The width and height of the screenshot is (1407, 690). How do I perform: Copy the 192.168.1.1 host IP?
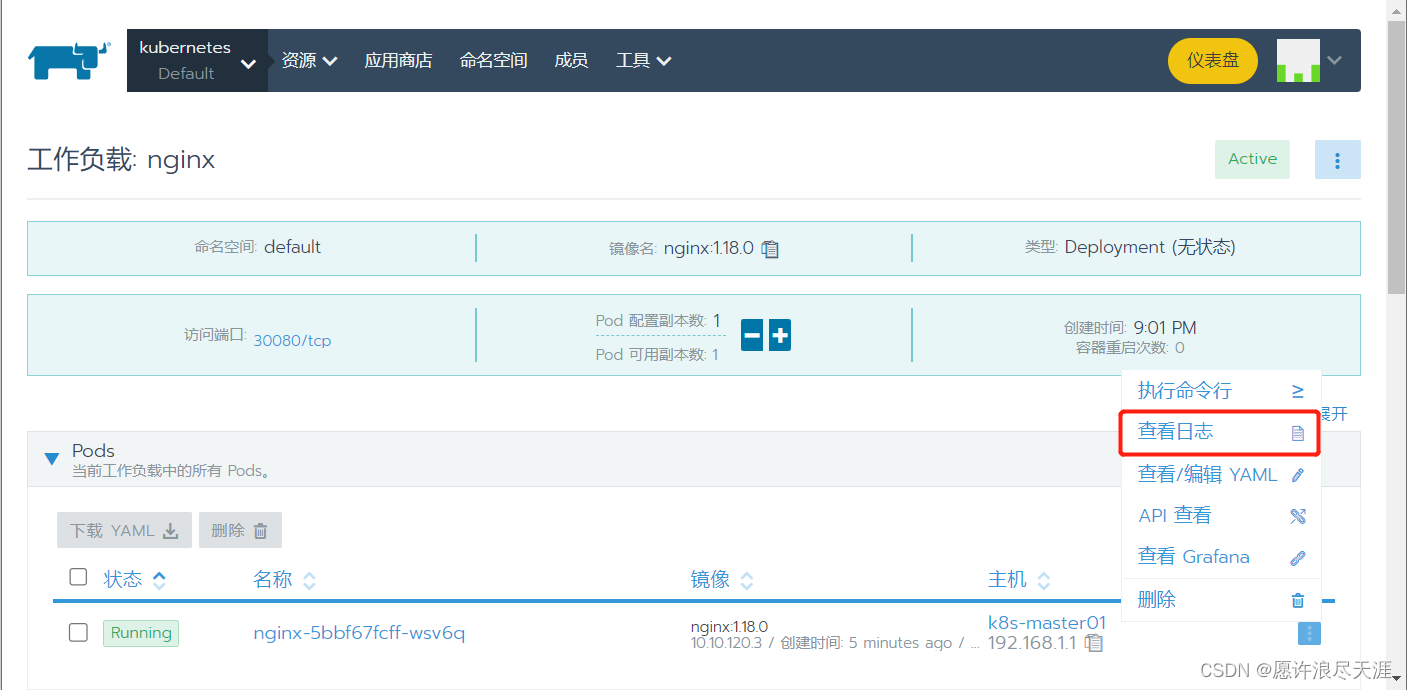click(x=1095, y=643)
